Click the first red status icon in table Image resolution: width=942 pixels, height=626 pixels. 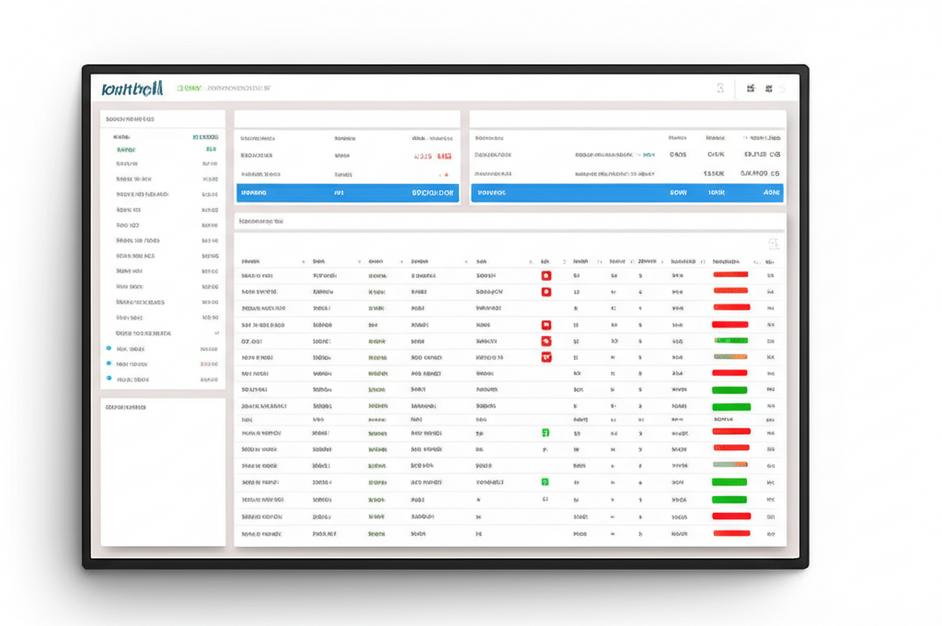545,274
